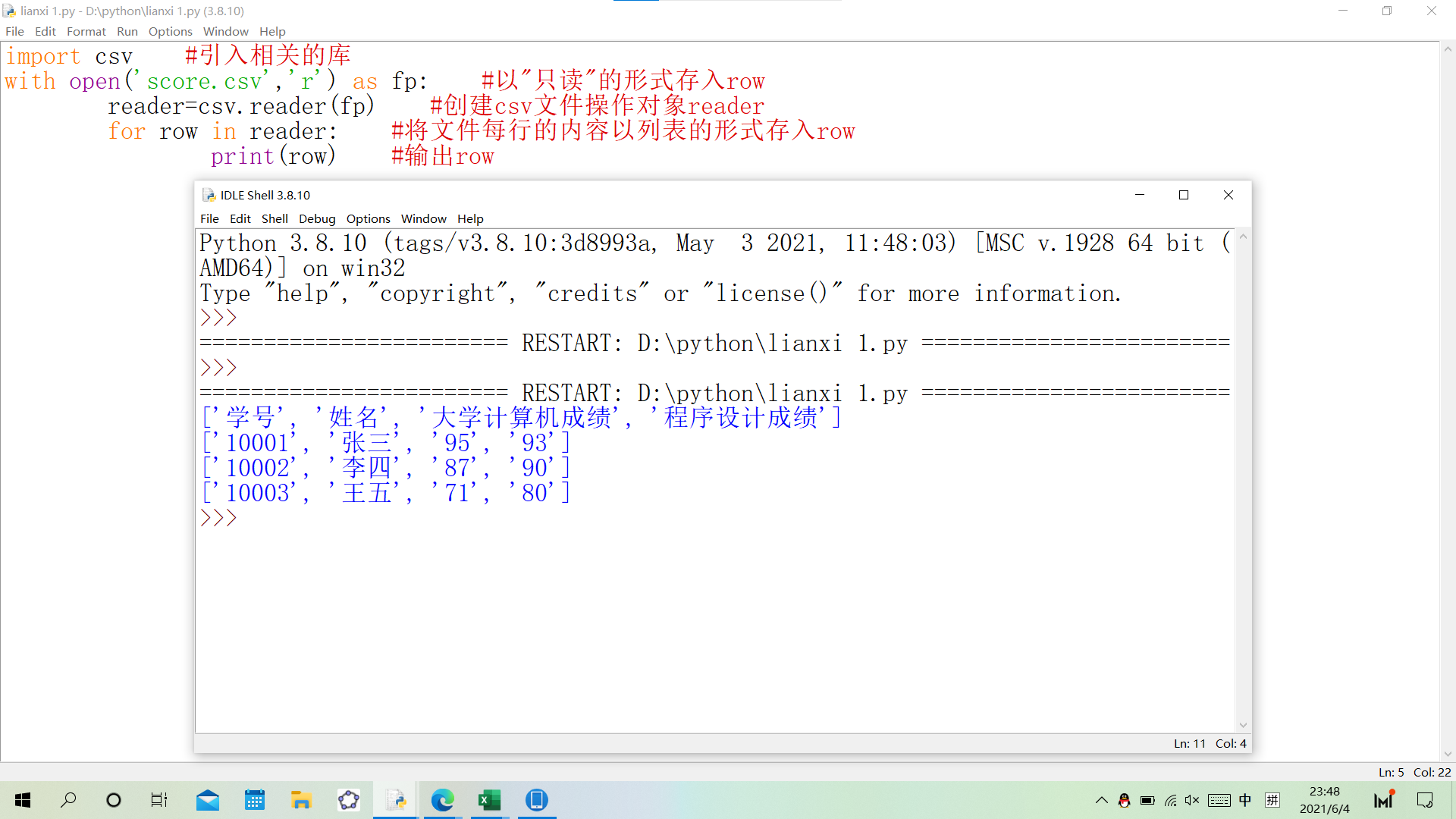Open Microsoft Edge from taskbar

pyautogui.click(x=442, y=800)
